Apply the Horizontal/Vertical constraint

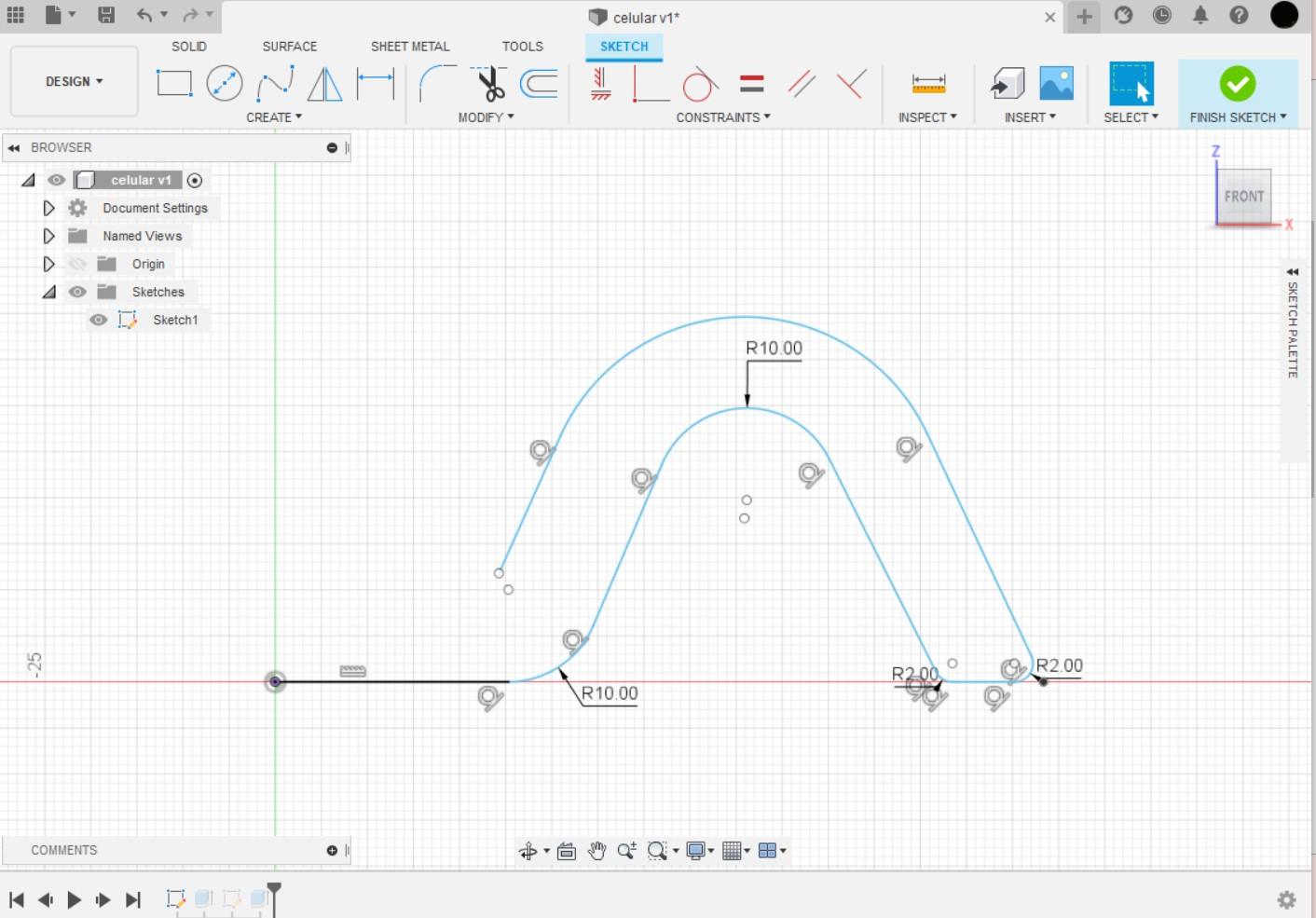(x=601, y=84)
